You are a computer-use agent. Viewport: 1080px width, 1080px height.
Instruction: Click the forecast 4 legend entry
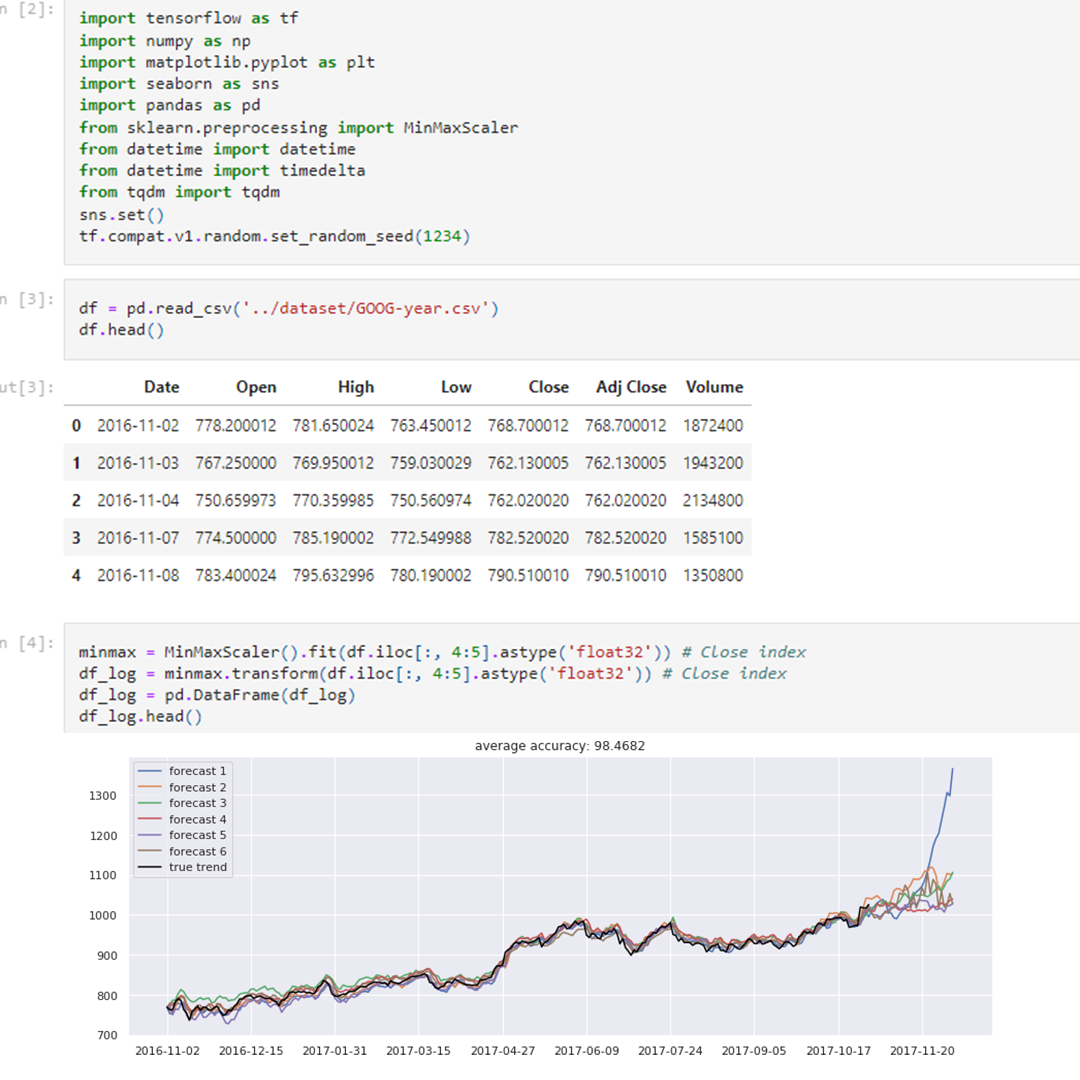click(x=182, y=819)
